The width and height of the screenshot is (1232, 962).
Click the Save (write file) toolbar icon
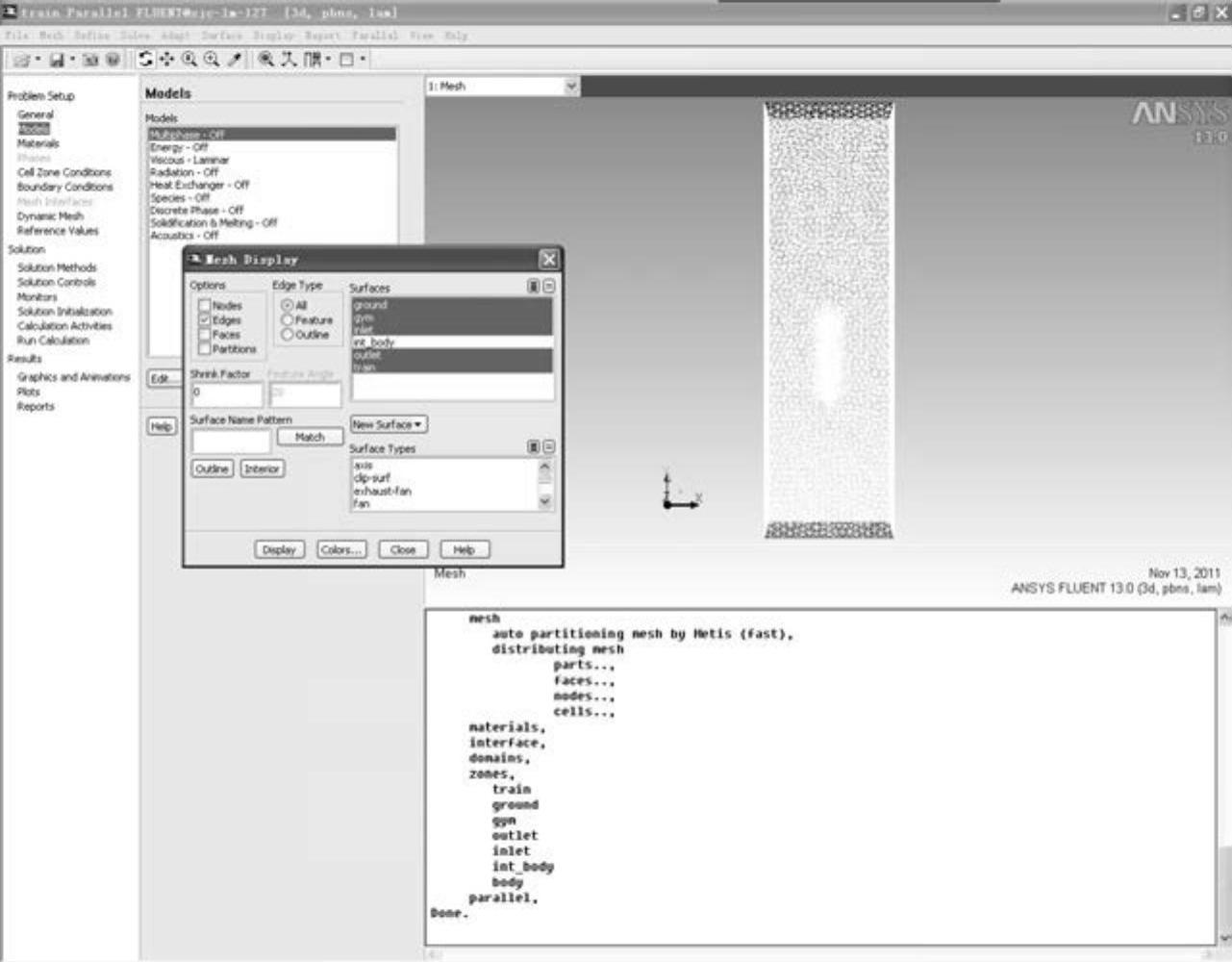click(57, 60)
